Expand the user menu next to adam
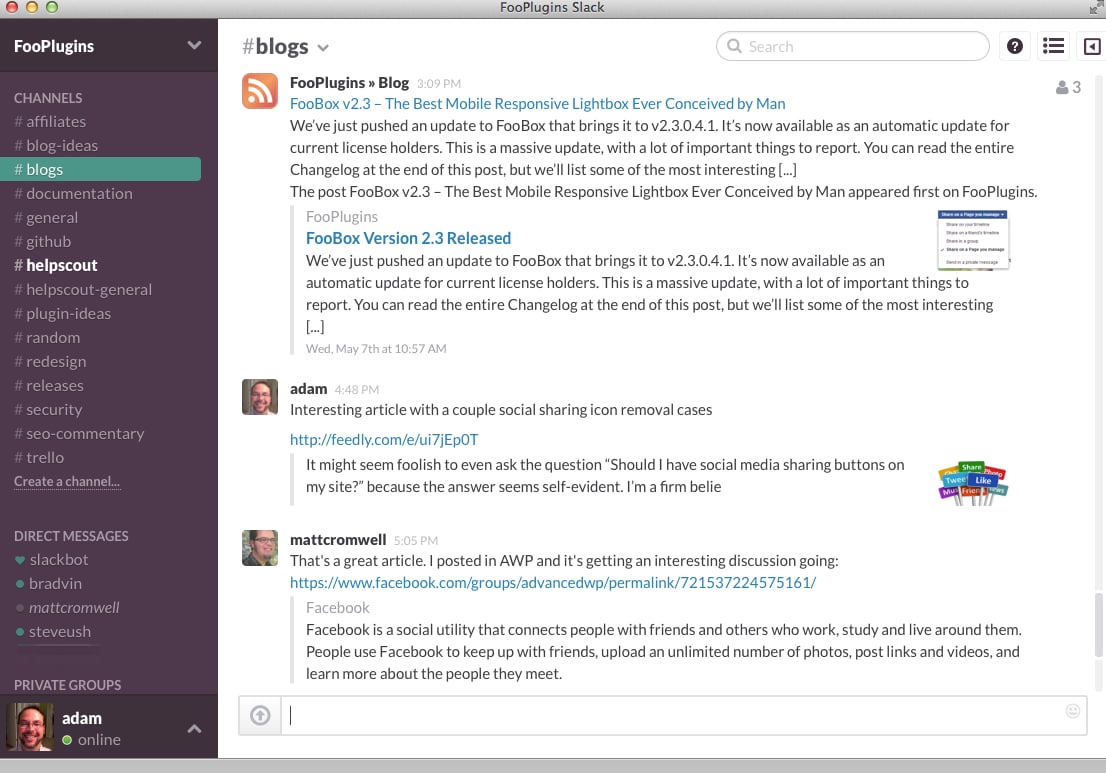Screen dimensions: 1106x773 pos(194,729)
